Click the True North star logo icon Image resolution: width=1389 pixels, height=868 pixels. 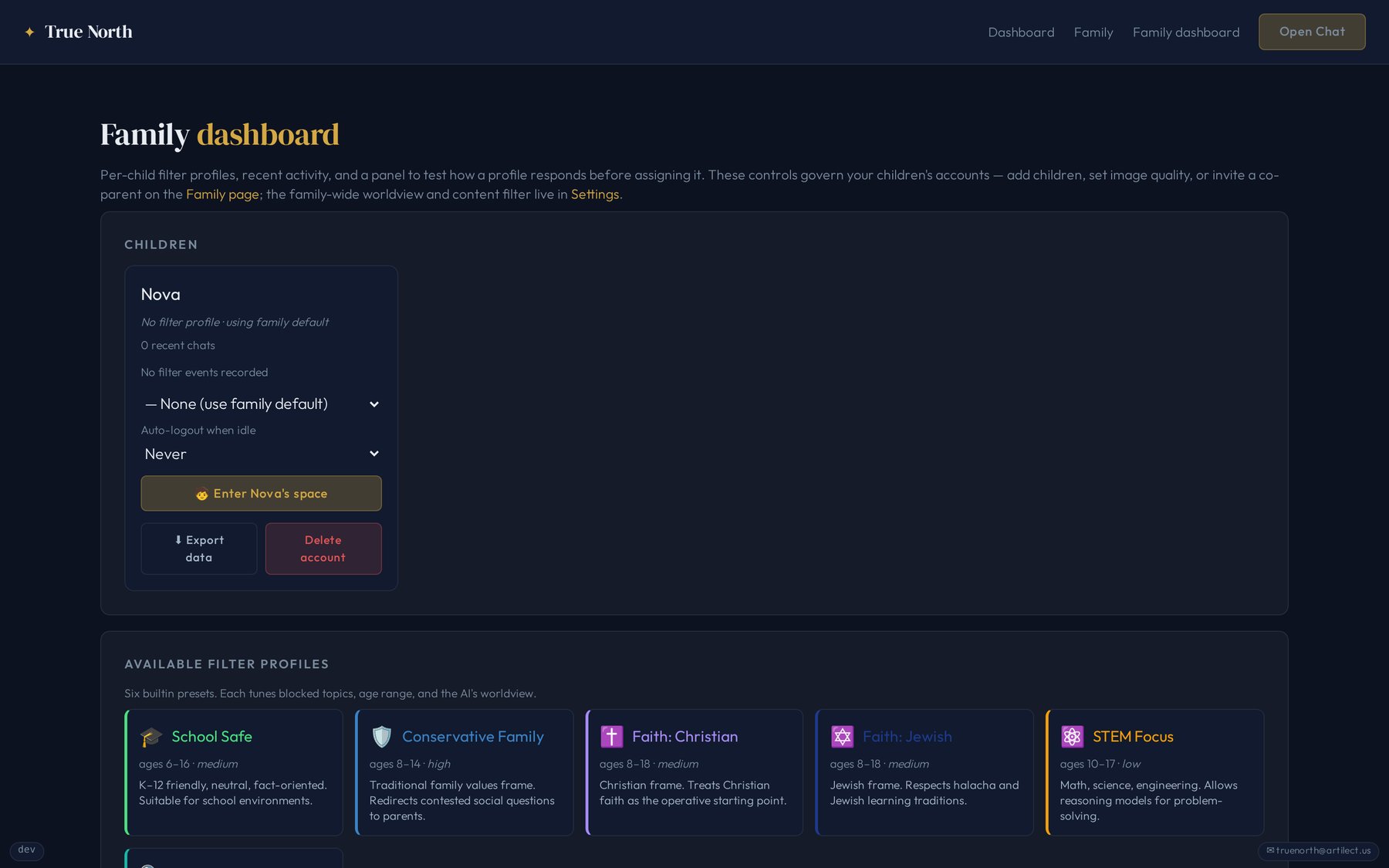[29, 32]
